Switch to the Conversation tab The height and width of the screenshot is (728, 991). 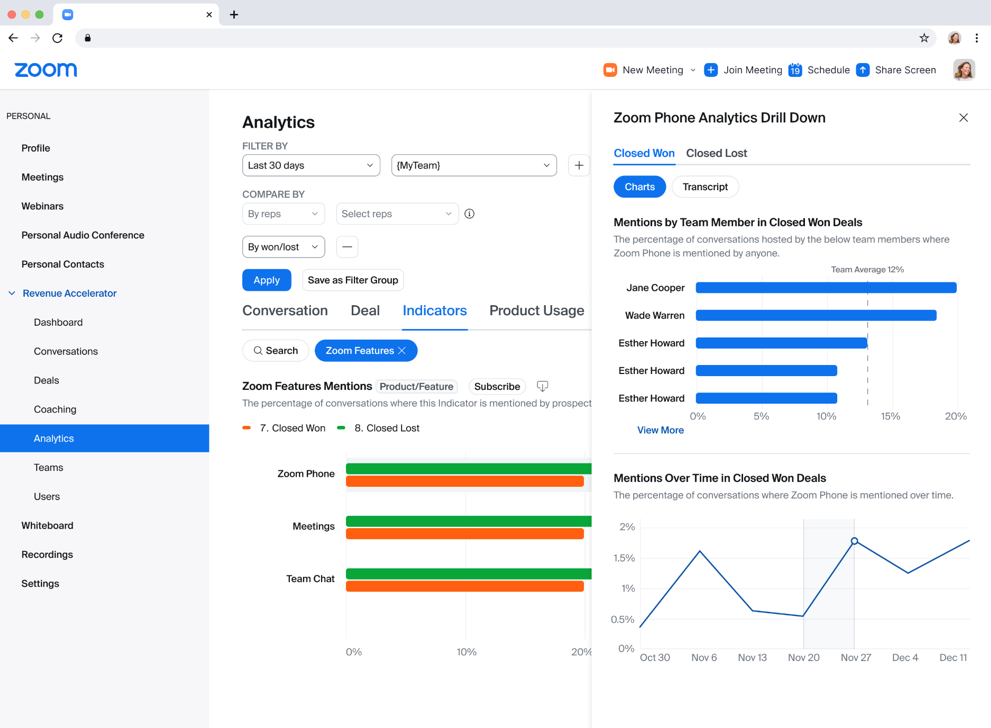pos(285,311)
